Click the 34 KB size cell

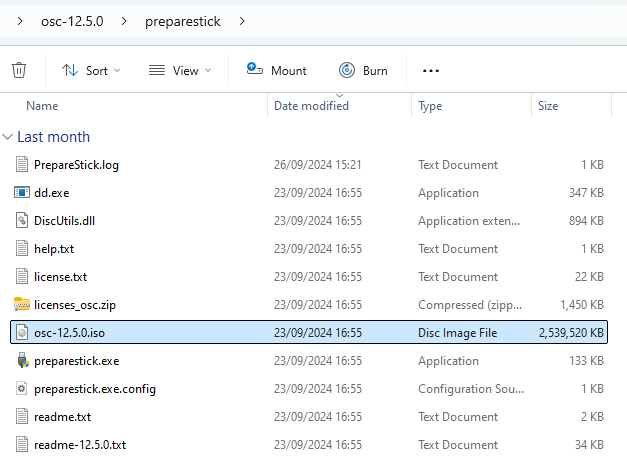[x=589, y=445]
